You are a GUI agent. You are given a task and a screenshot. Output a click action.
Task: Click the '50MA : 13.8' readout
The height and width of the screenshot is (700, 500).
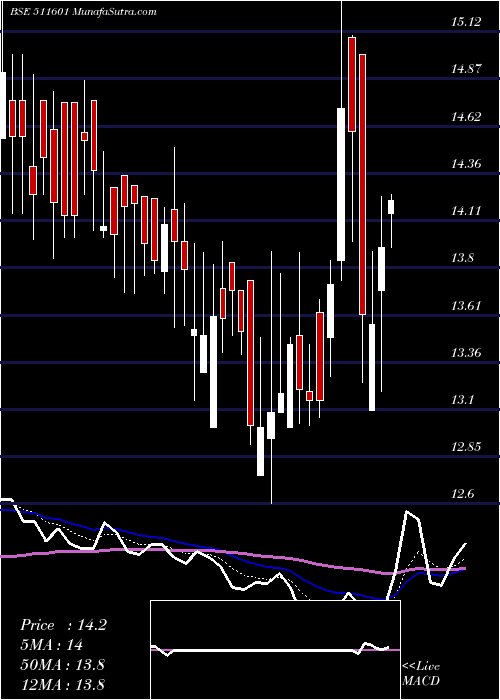pos(62,665)
